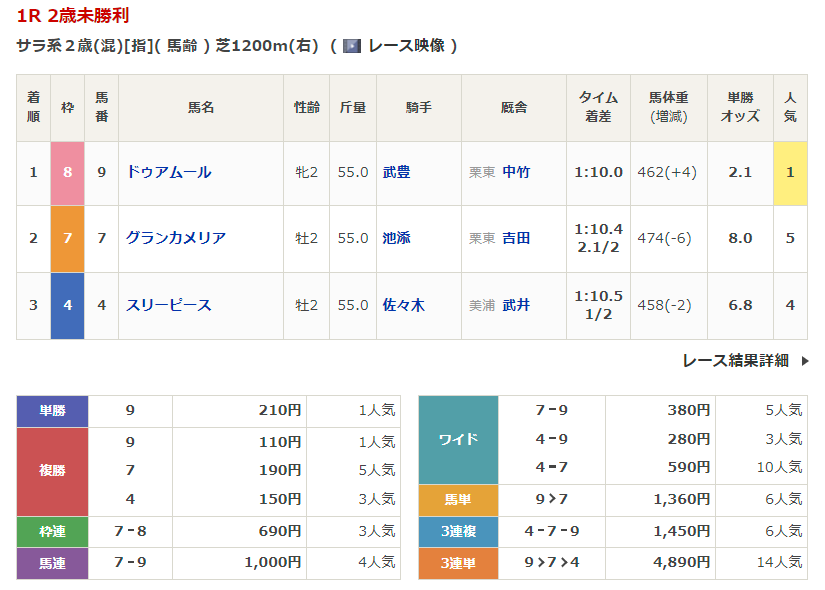Image resolution: width=825 pixels, height=590 pixels.
Task: View jockey 池添 page
Action: coord(396,238)
